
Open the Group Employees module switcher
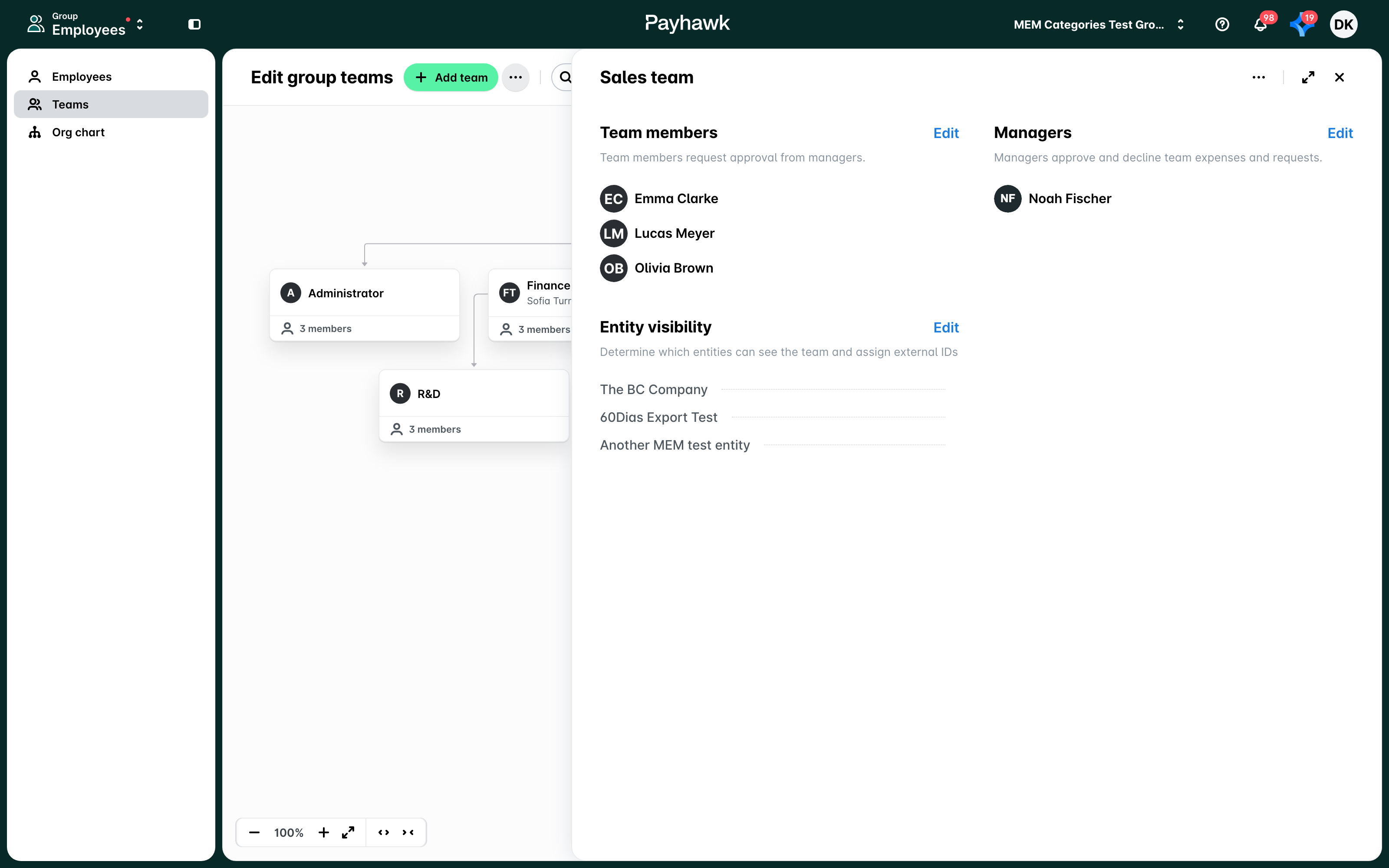pos(86,24)
